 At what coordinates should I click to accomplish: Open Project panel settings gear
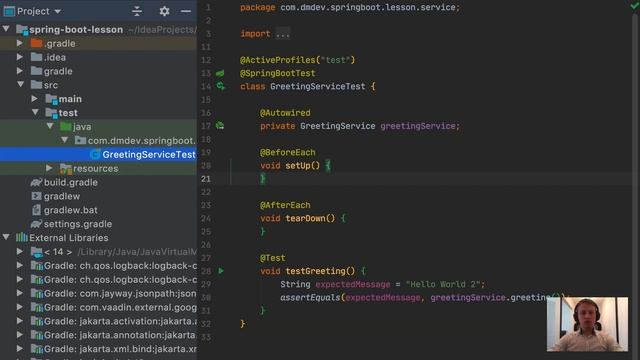[x=164, y=11]
